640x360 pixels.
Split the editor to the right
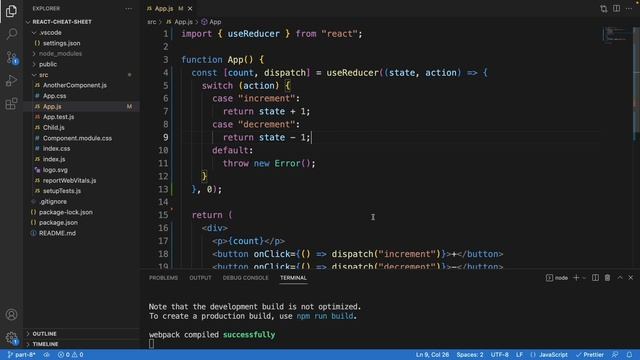point(616,9)
